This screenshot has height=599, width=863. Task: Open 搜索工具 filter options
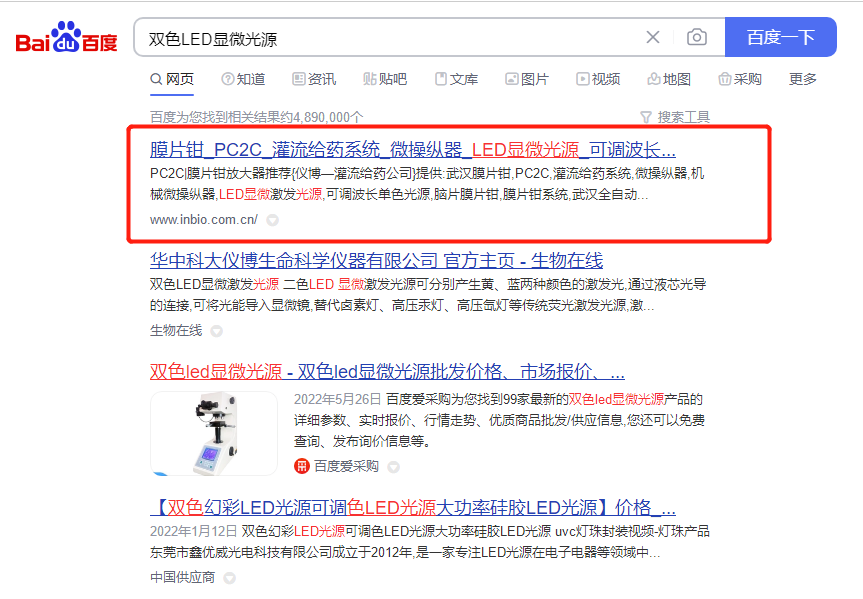coord(675,117)
